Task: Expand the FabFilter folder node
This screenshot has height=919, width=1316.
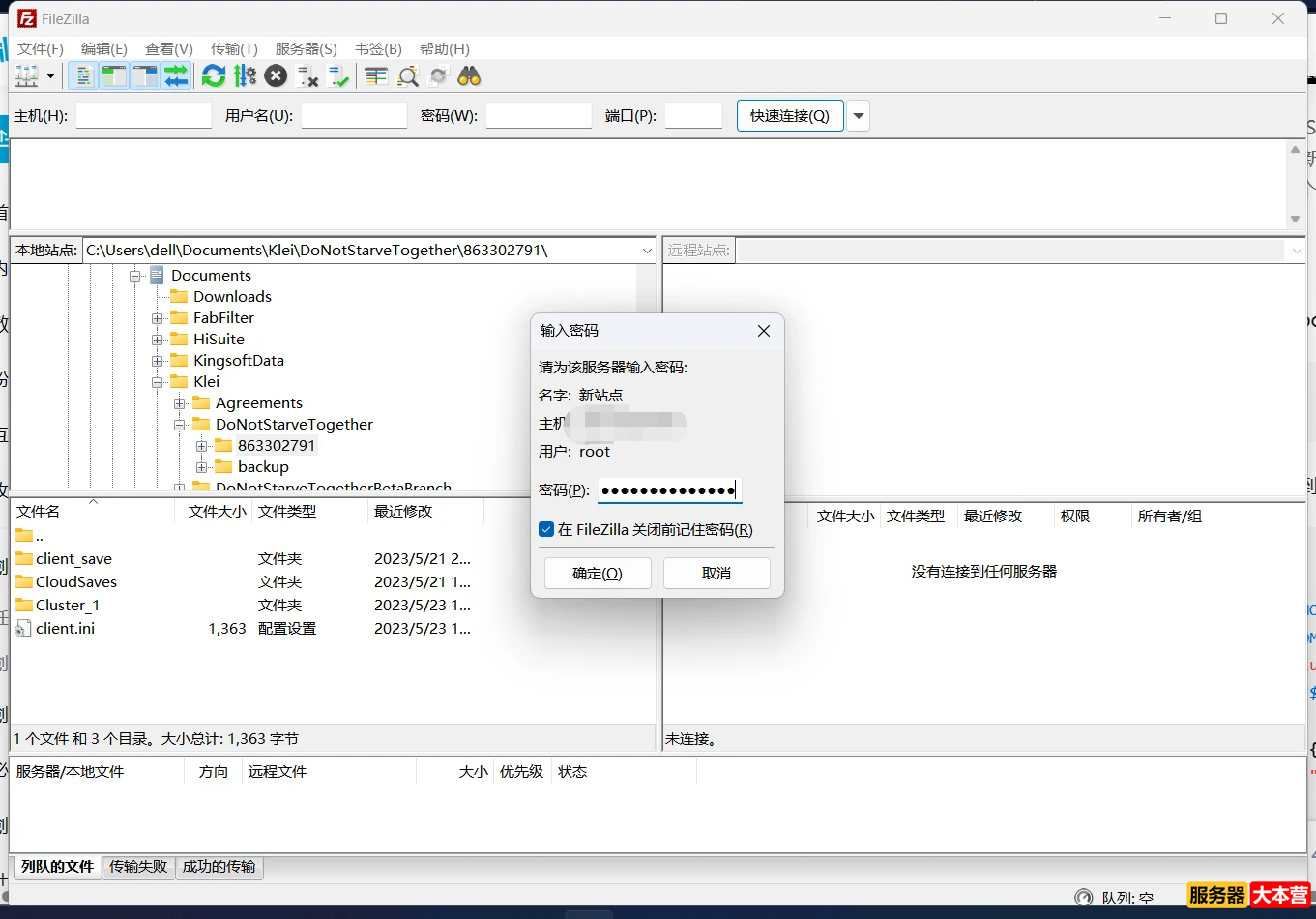Action: click(x=158, y=318)
